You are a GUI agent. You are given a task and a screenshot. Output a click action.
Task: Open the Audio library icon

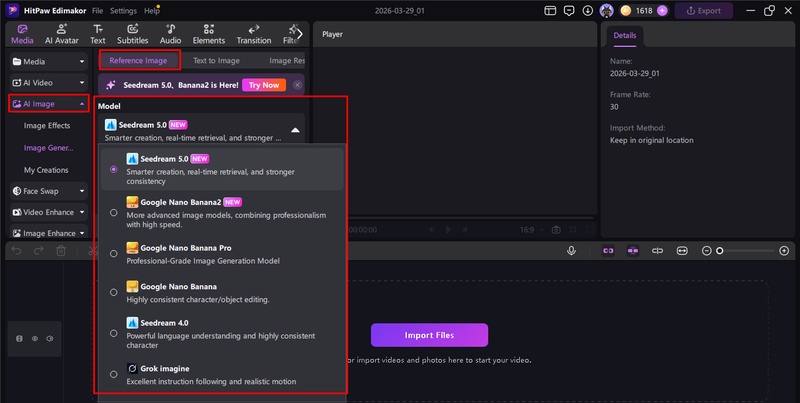(170, 34)
